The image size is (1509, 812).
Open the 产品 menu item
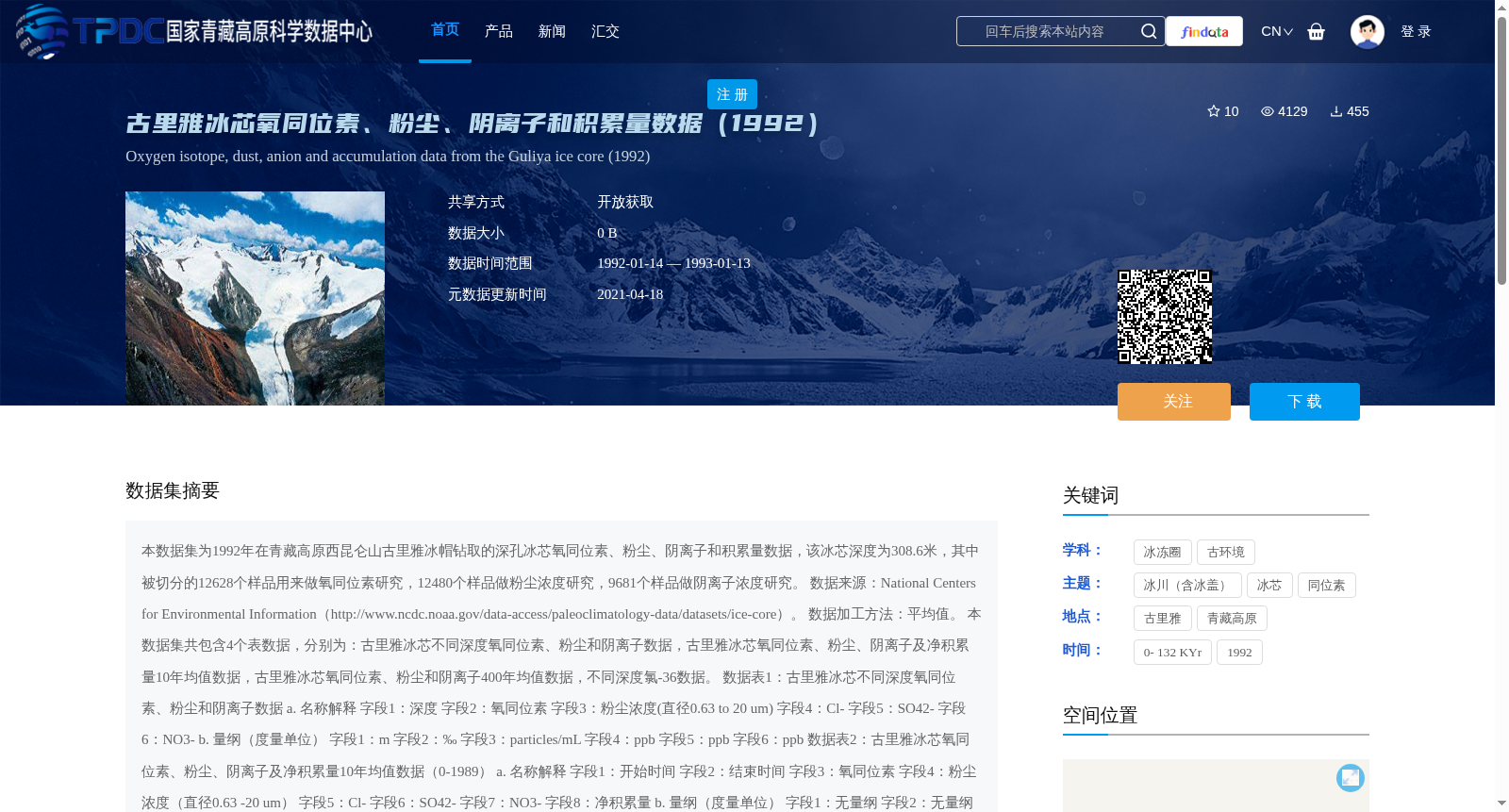[499, 31]
